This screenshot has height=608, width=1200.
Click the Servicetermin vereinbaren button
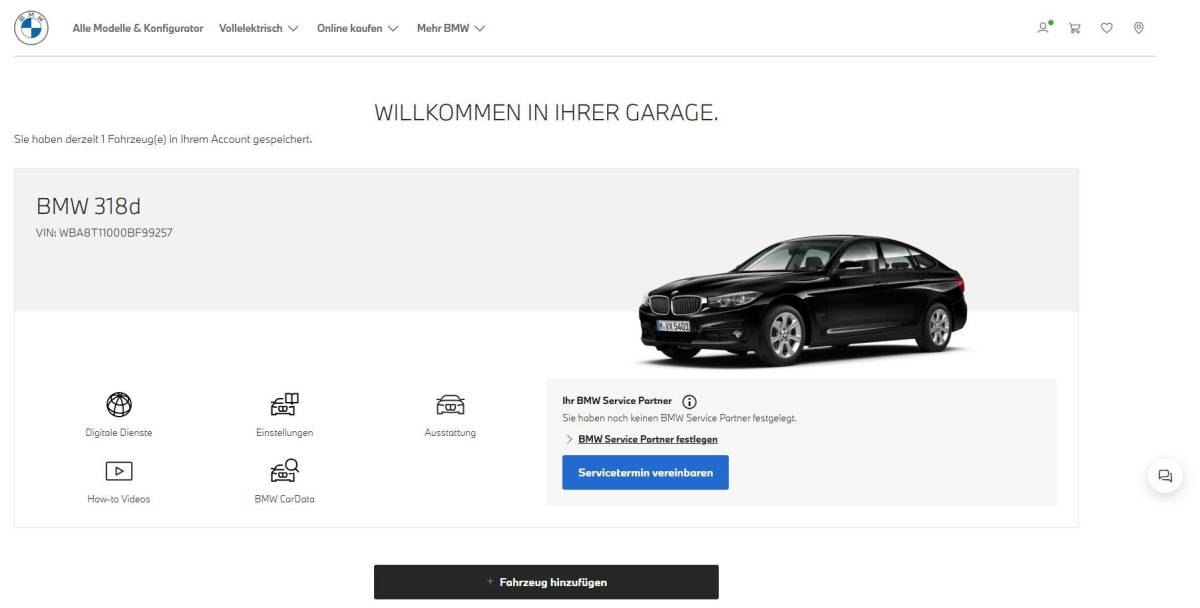[645, 472]
